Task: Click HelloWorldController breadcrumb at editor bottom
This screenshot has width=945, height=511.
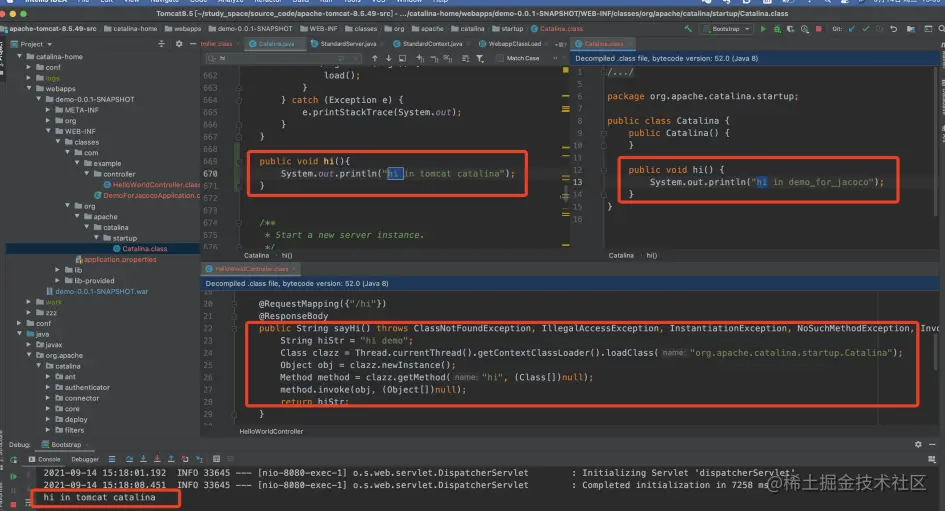Action: coord(271,431)
